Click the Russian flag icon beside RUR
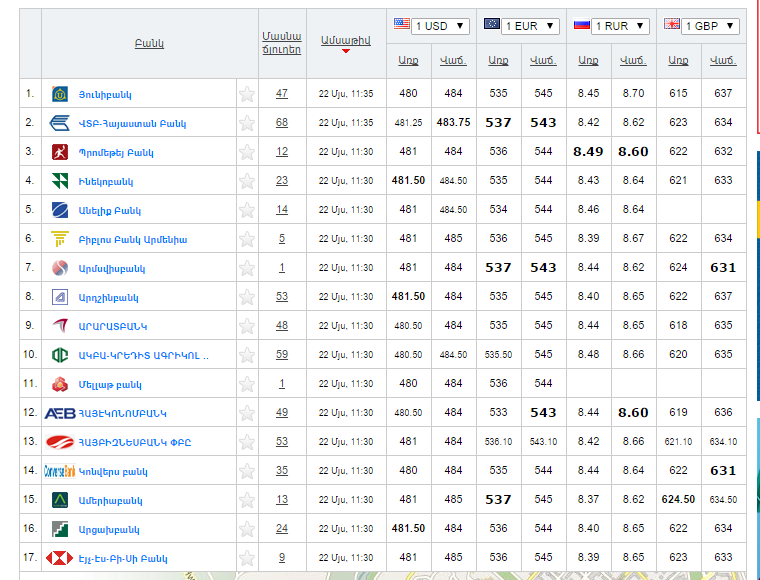The image size is (760, 580). point(582,24)
